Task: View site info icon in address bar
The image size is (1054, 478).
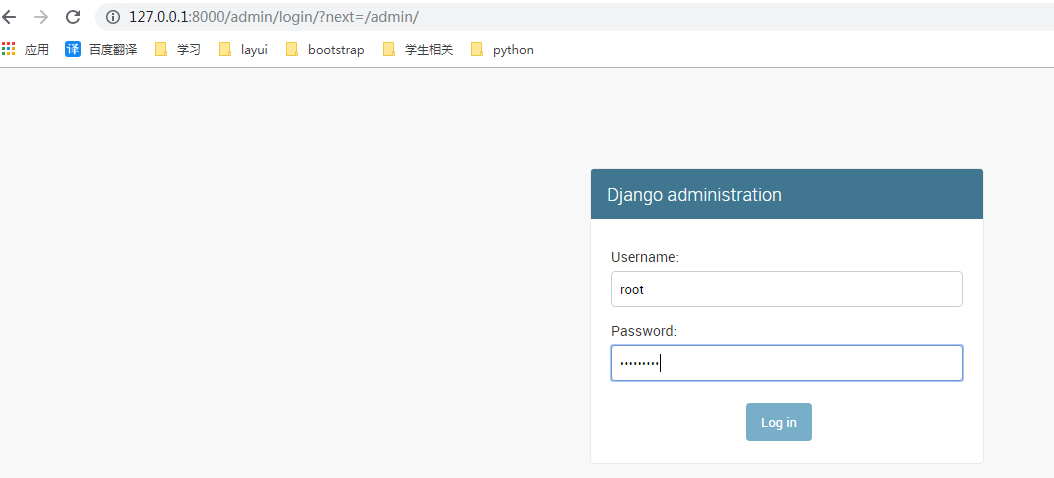Action: [x=113, y=17]
